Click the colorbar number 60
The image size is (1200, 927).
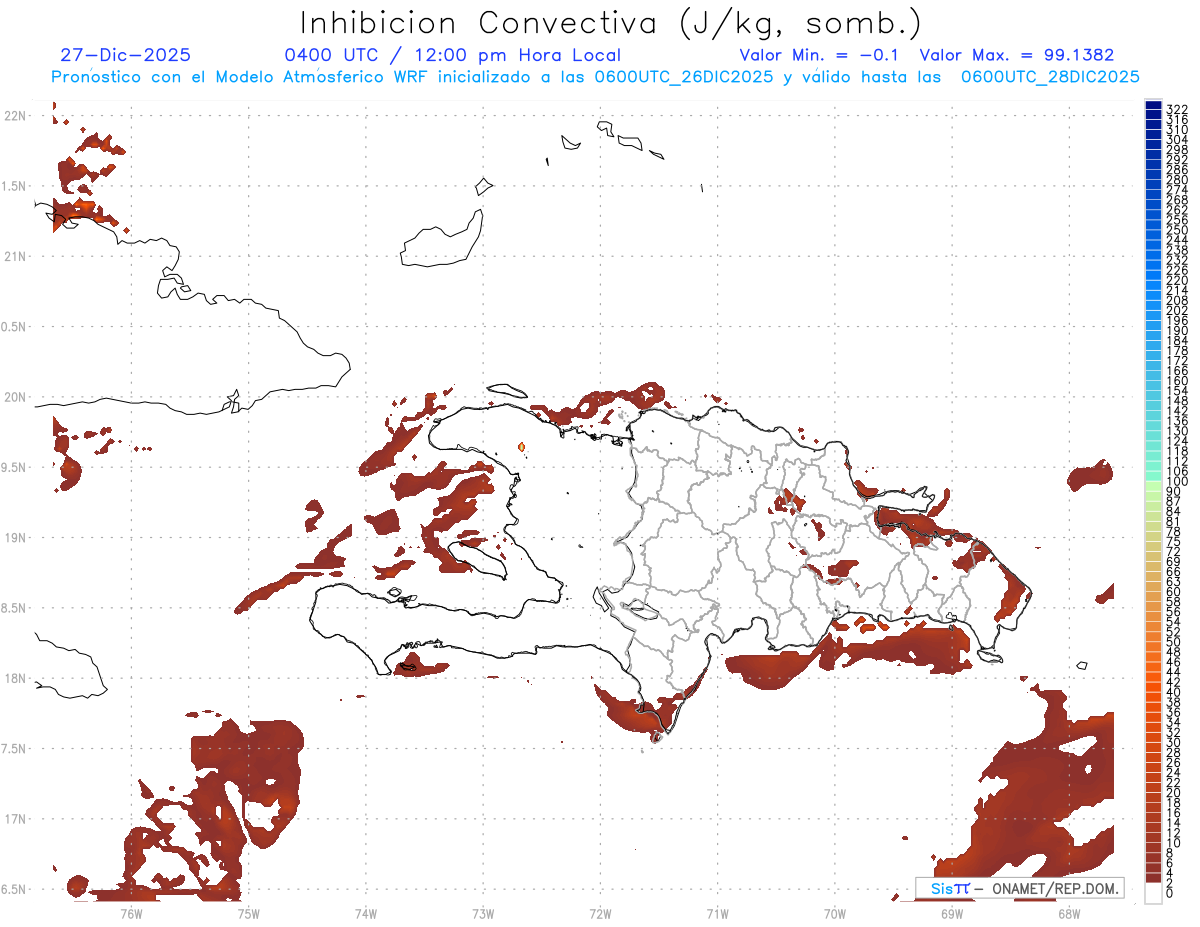[x=1174, y=592]
